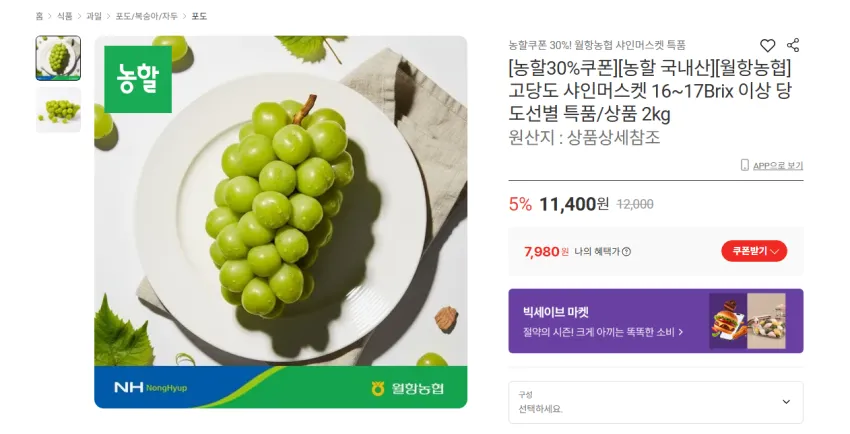Viewport: 850px width, 434px height.
Task: Open the 쿠폰받기 coupon dropdown button
Action: click(x=754, y=251)
